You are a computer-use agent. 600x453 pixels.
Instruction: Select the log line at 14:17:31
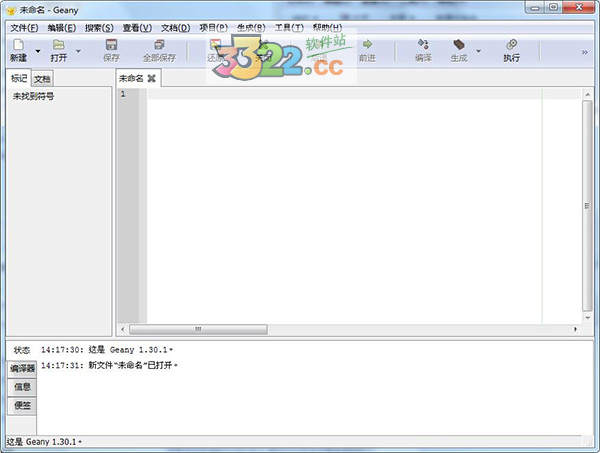(109, 365)
